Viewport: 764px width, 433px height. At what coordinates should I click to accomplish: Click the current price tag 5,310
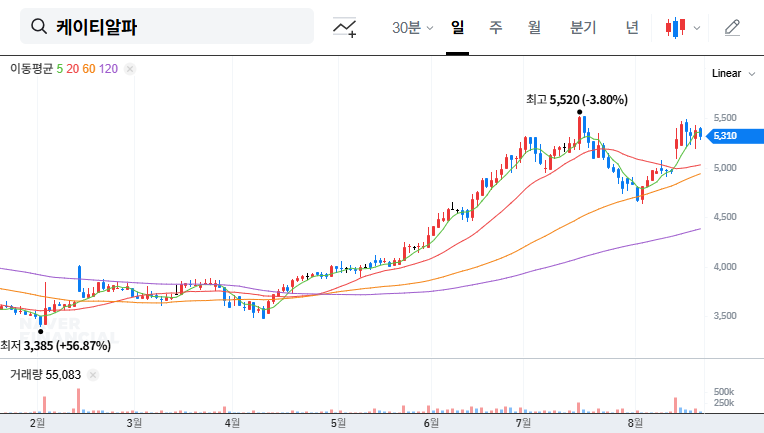coord(724,135)
